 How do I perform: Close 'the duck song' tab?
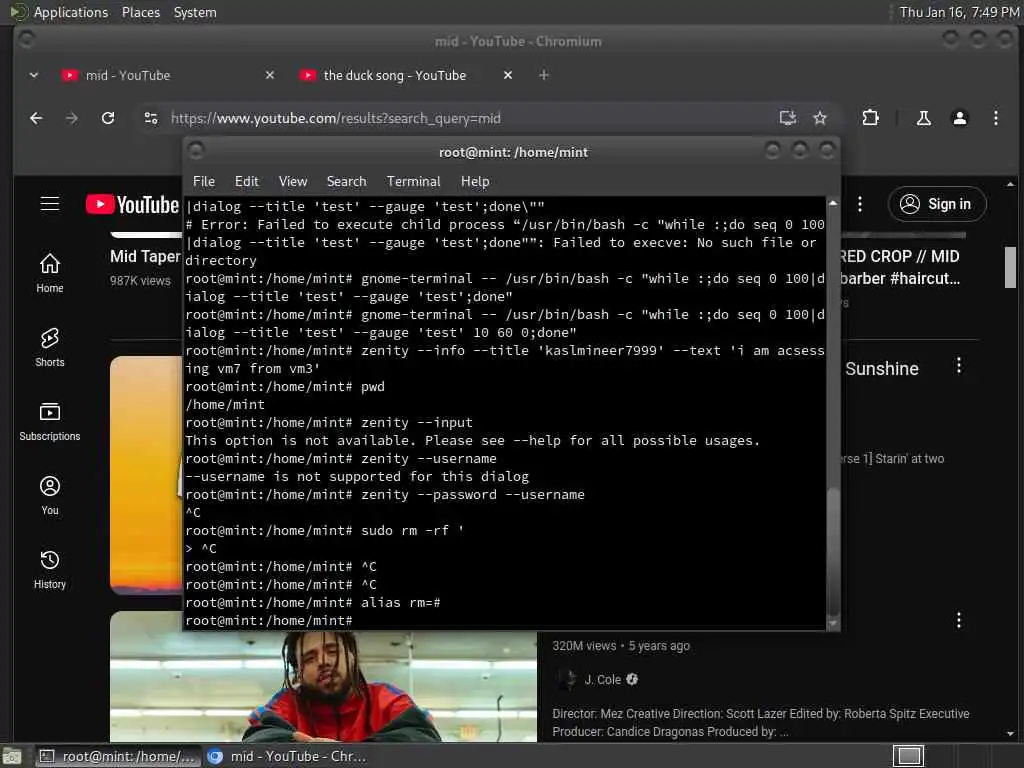[x=507, y=75]
